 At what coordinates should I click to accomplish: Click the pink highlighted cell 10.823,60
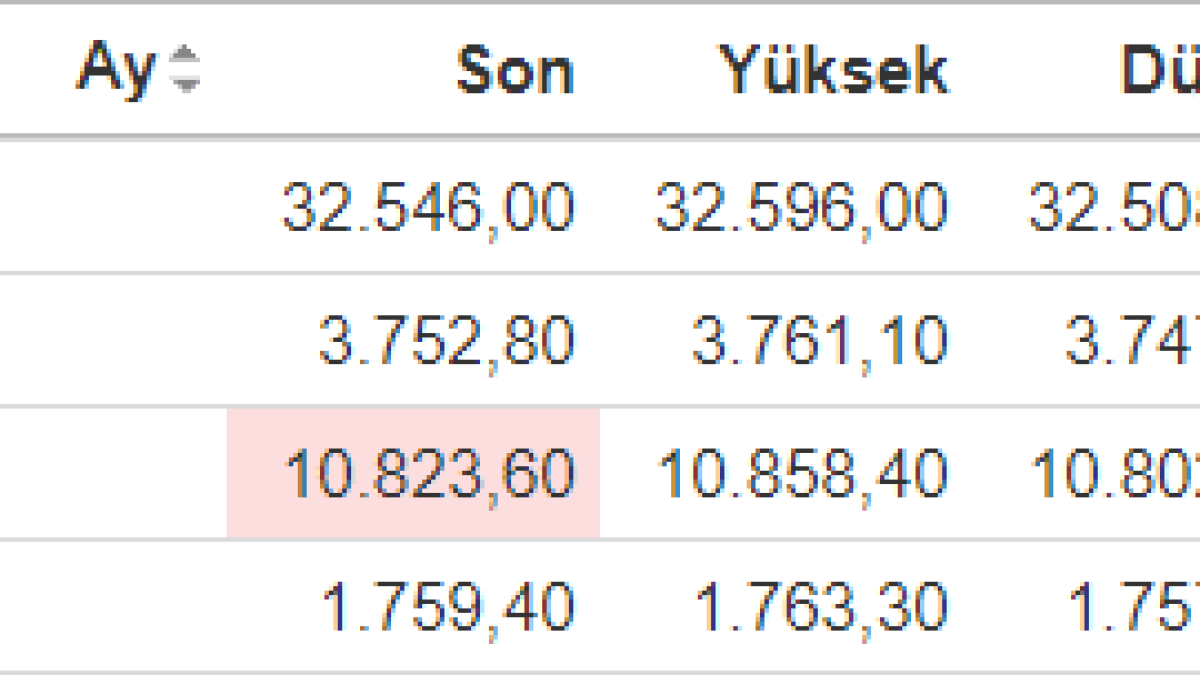point(428,474)
